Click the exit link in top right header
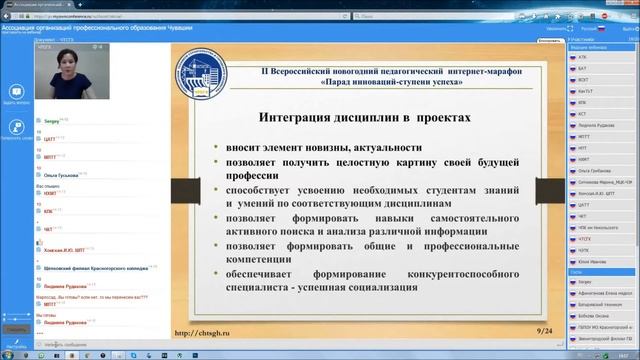 click(631, 29)
